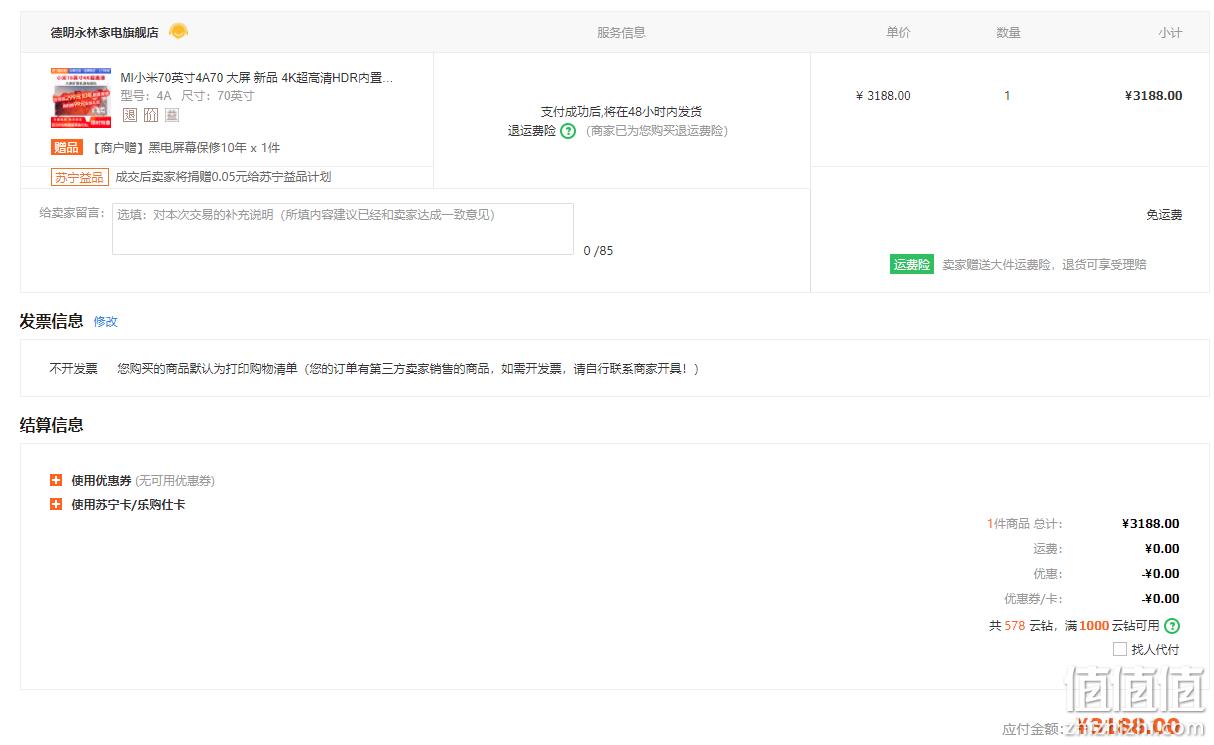
Task: Click the green help icon next to 退运费险
Action: [x=568, y=131]
